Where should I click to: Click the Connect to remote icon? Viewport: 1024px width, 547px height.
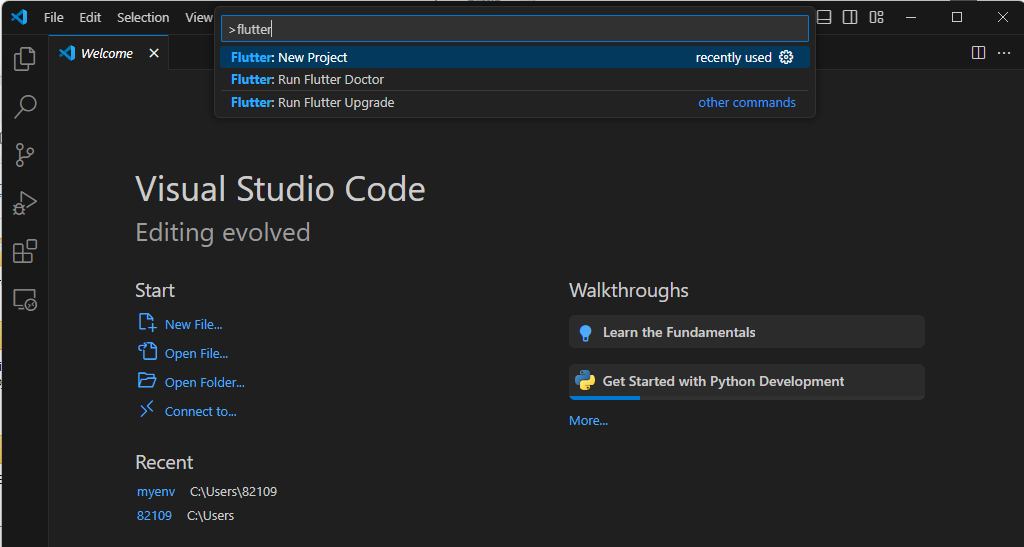(147, 409)
